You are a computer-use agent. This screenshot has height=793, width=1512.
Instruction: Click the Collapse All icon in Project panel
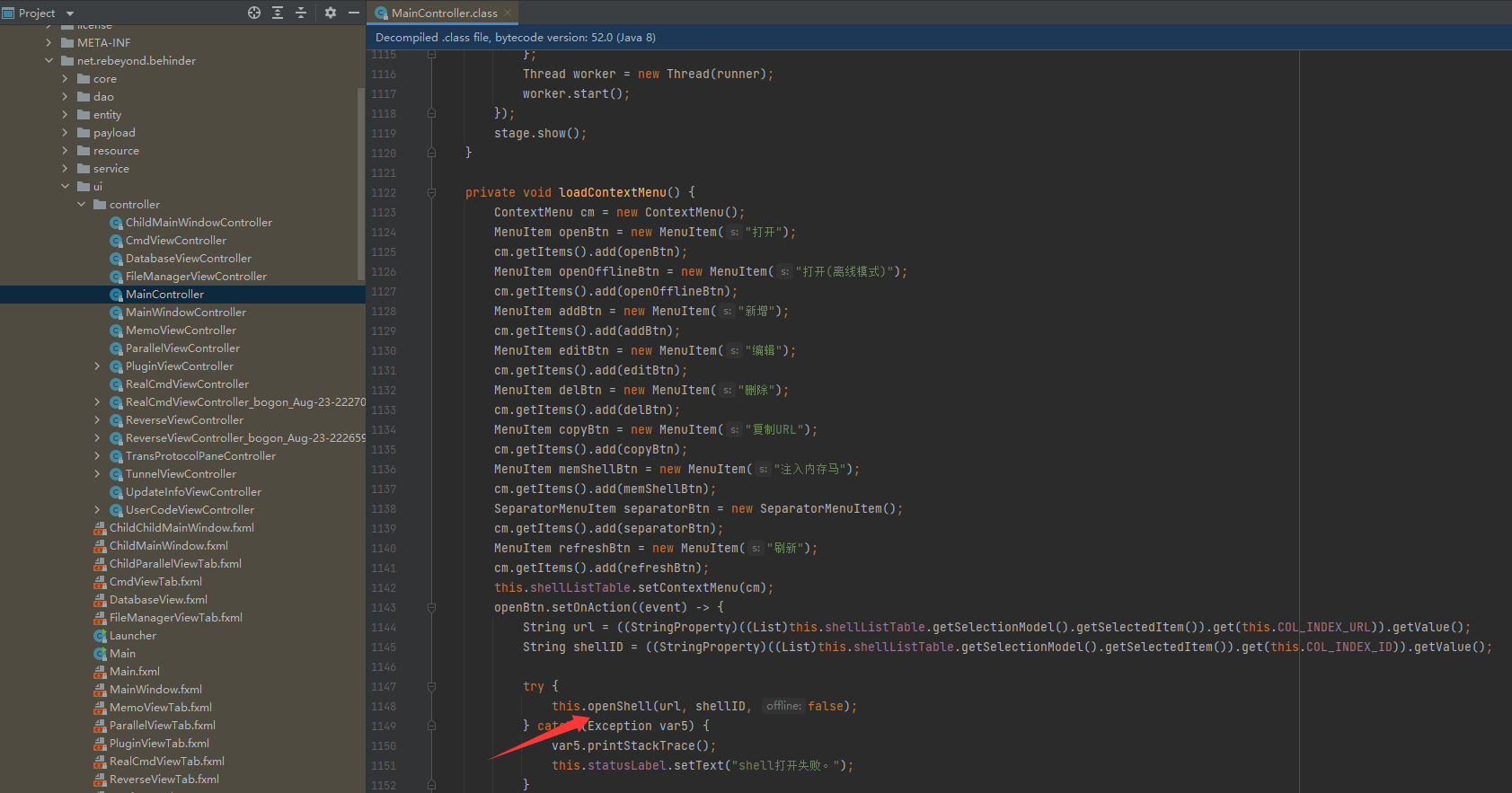[301, 13]
